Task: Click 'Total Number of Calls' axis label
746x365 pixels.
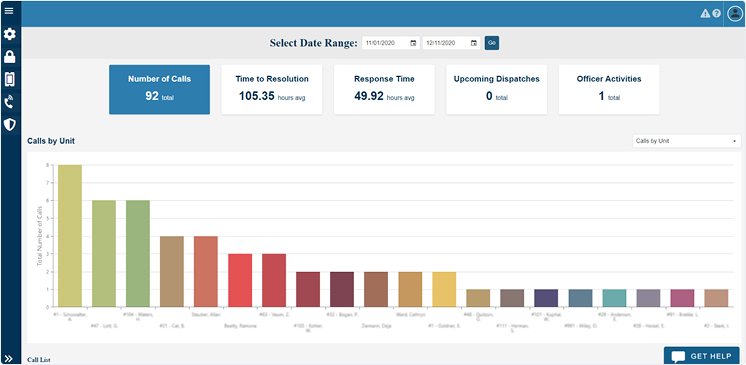Action: coord(39,236)
